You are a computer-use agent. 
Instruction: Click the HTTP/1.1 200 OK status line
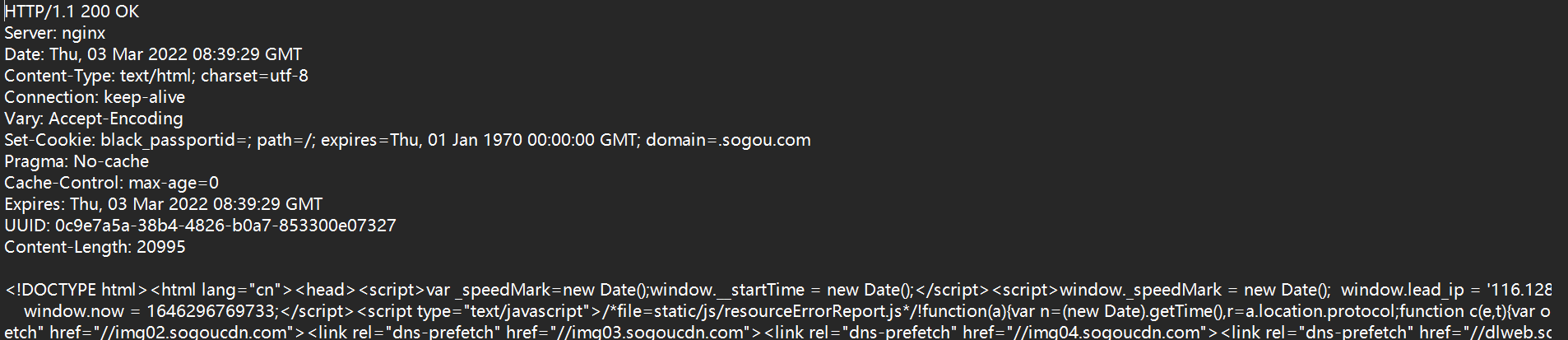[72, 12]
